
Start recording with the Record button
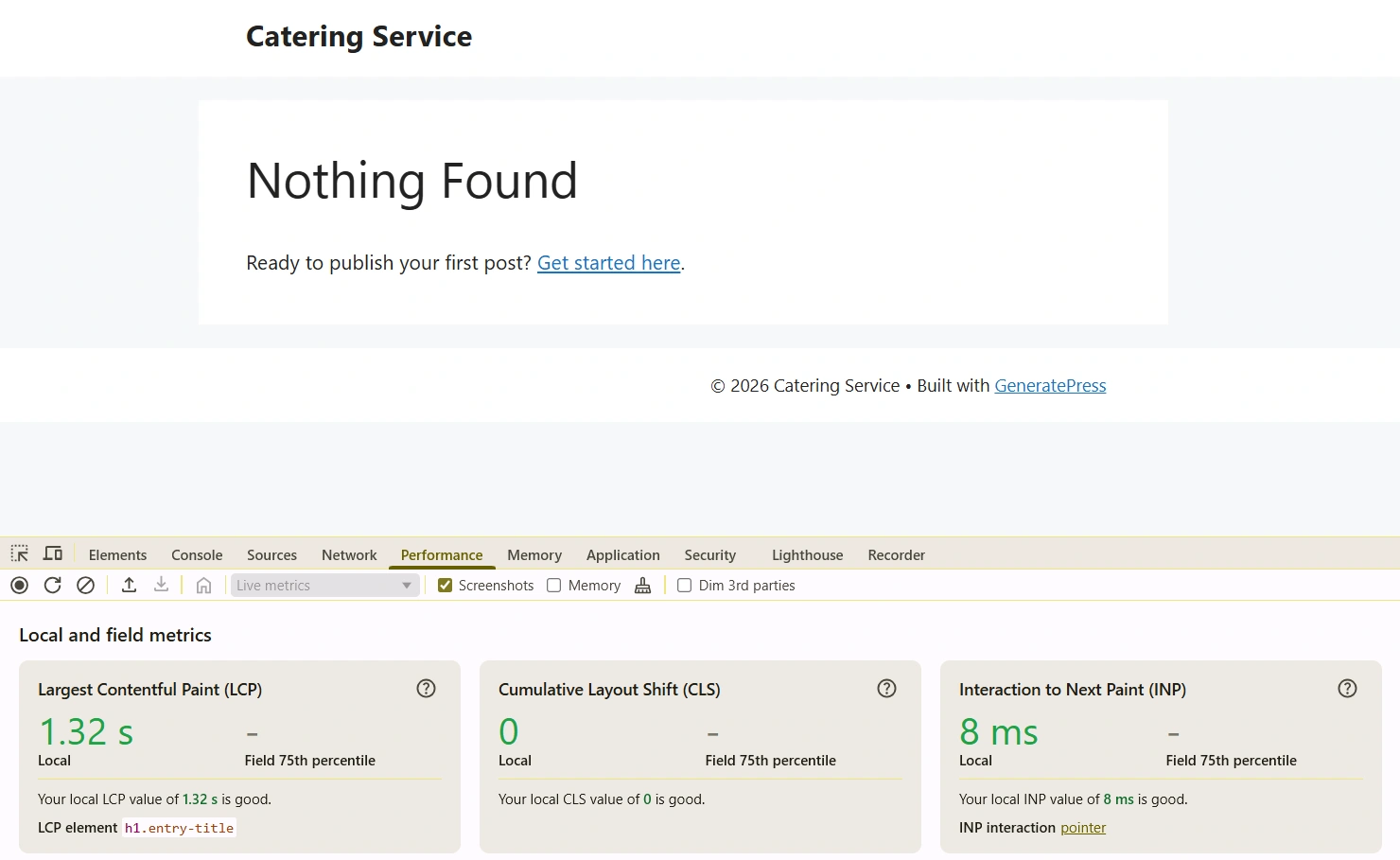[19, 586]
